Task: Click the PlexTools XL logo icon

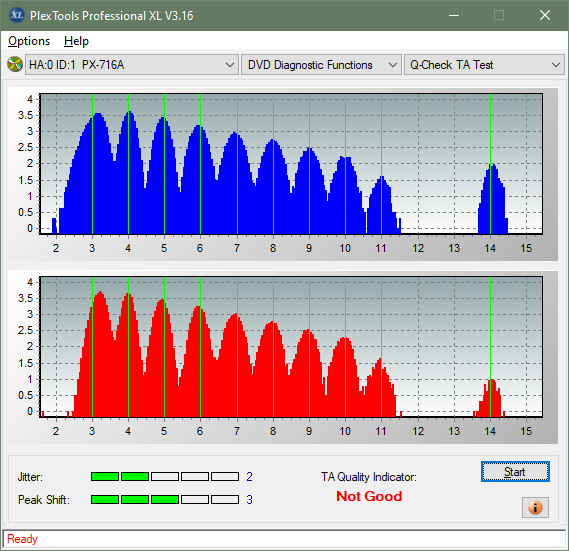Action: click(16, 15)
